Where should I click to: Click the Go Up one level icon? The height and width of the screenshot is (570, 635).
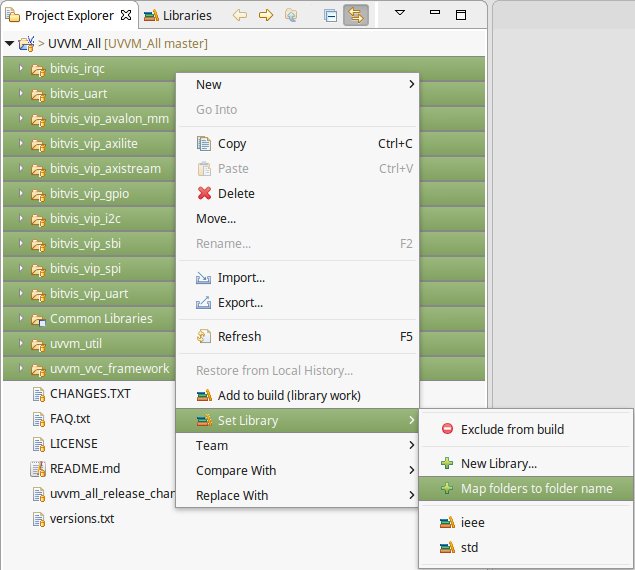[291, 15]
